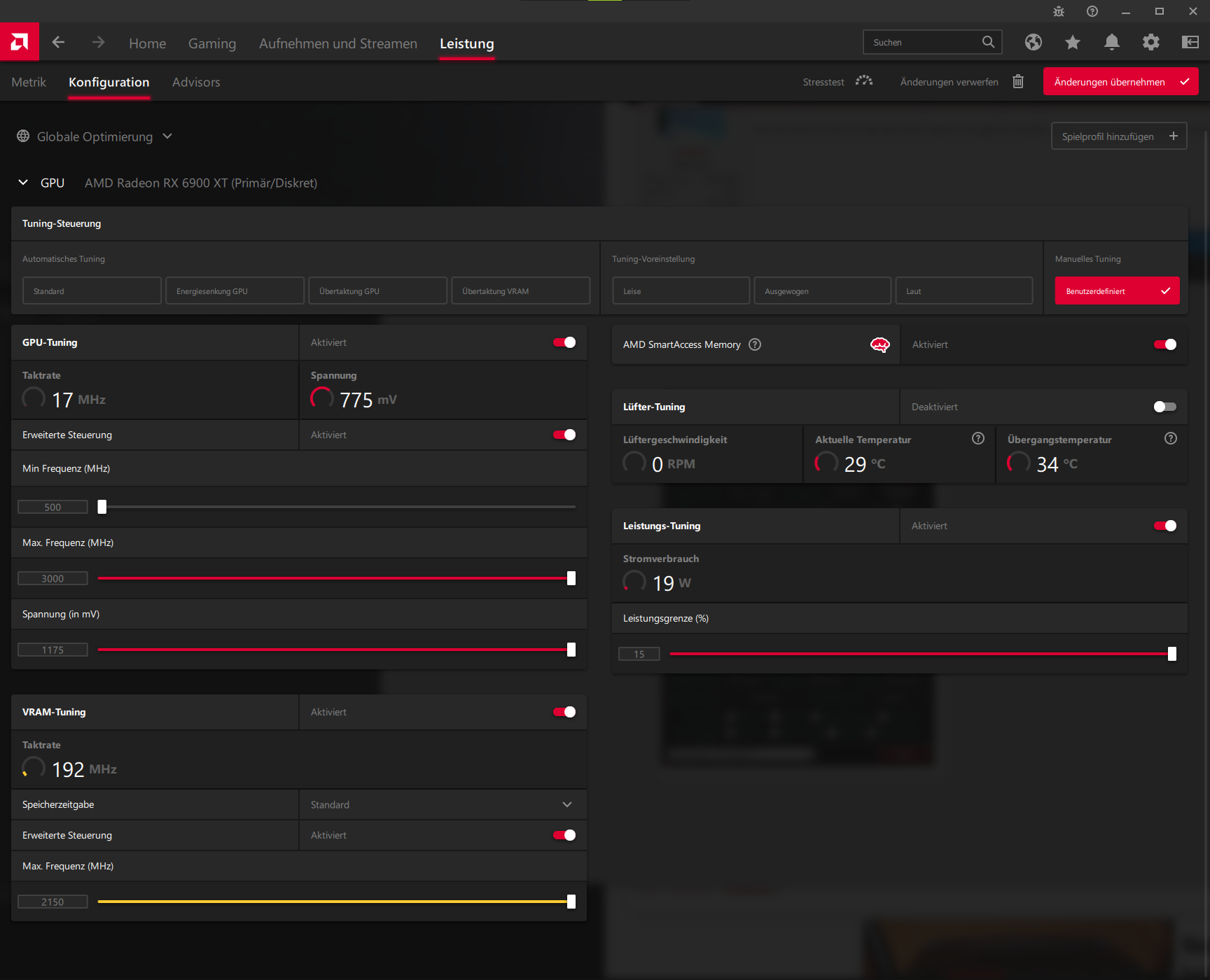Screen dimensions: 1210x980
Task: Open the Leistung tab
Action: click(467, 43)
